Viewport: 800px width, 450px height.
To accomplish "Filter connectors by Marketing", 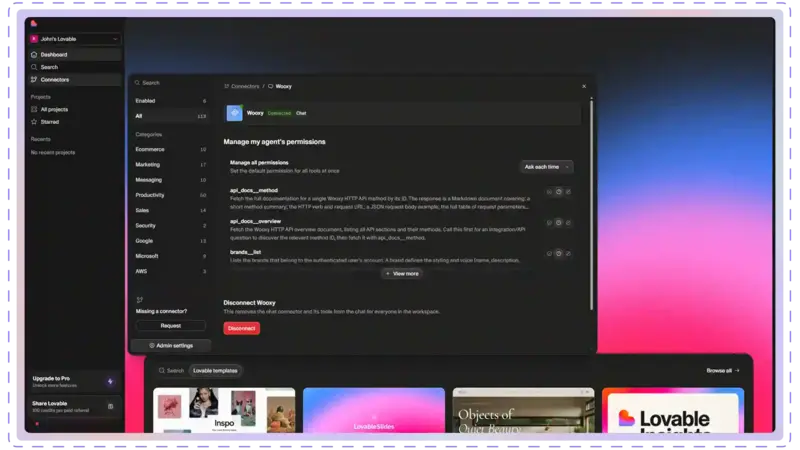I will [170, 165].
